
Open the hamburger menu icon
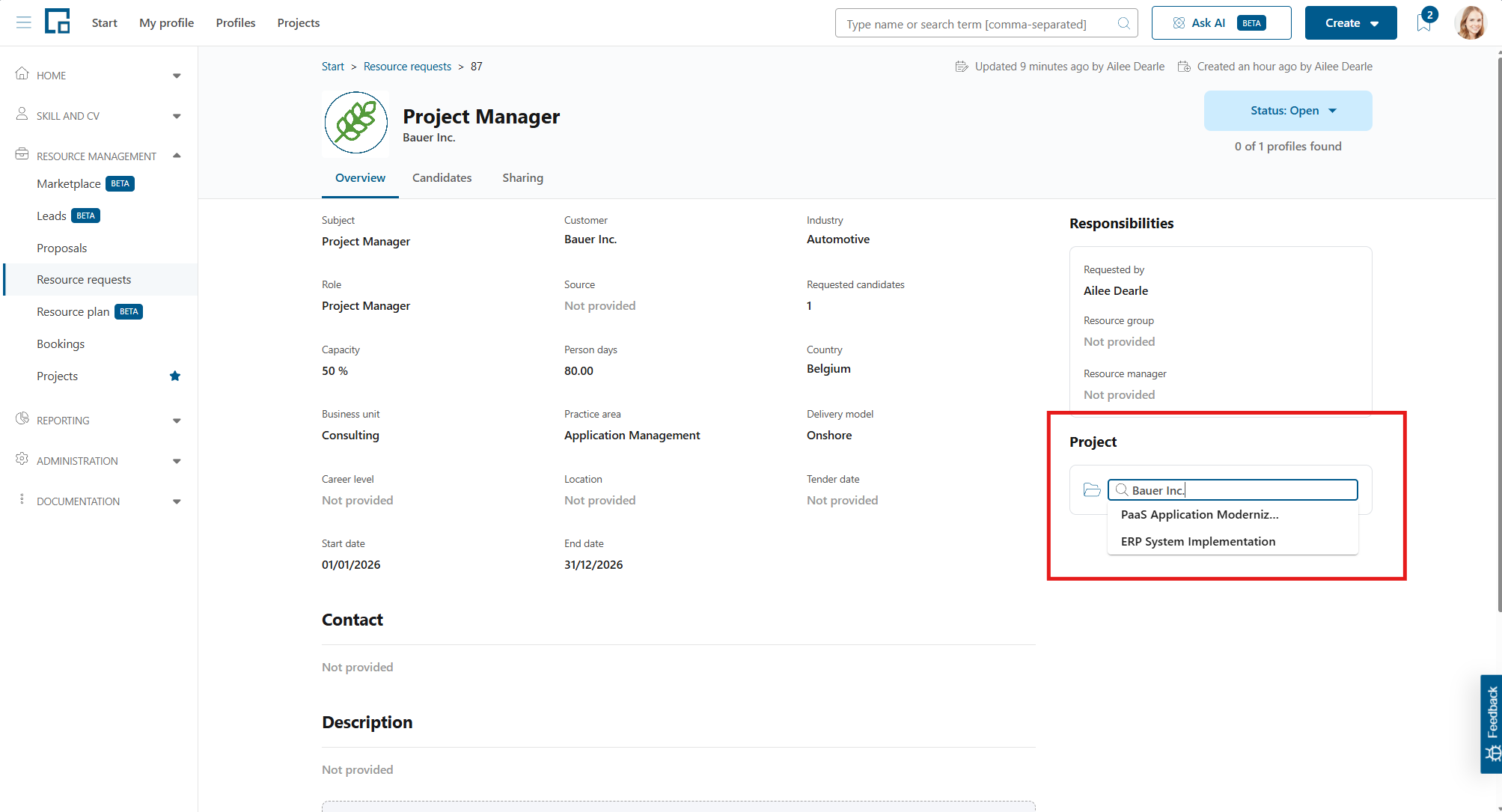click(x=24, y=22)
